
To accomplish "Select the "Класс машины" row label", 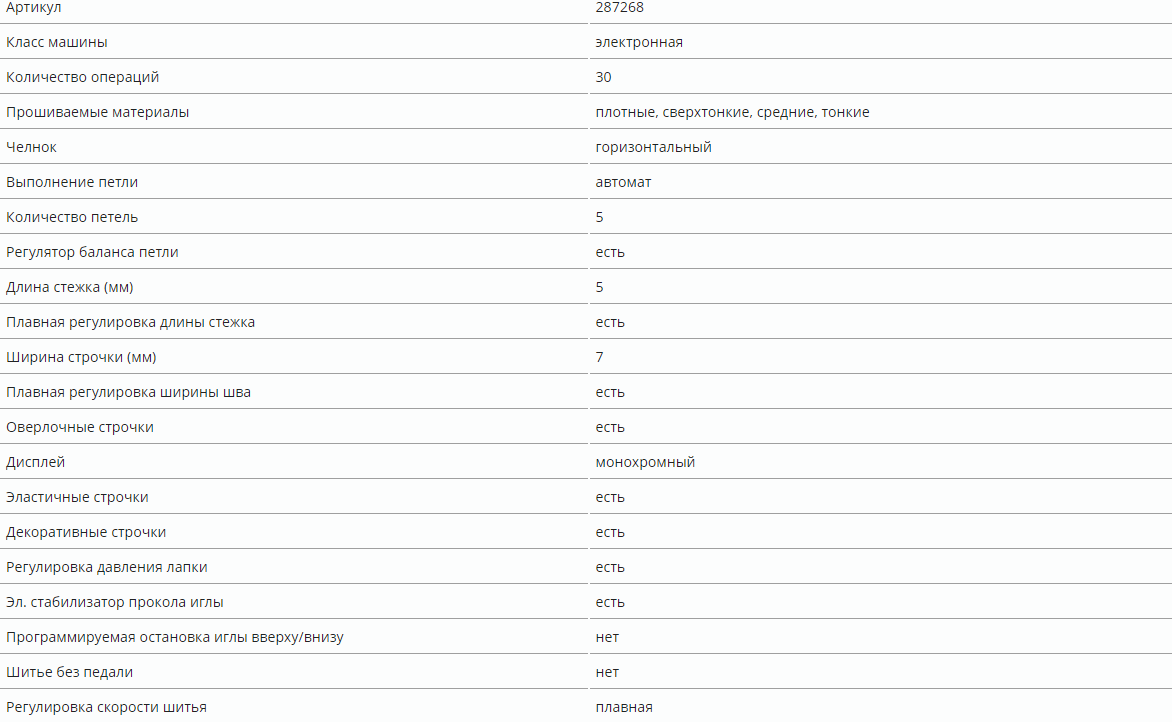I will (x=57, y=42).
